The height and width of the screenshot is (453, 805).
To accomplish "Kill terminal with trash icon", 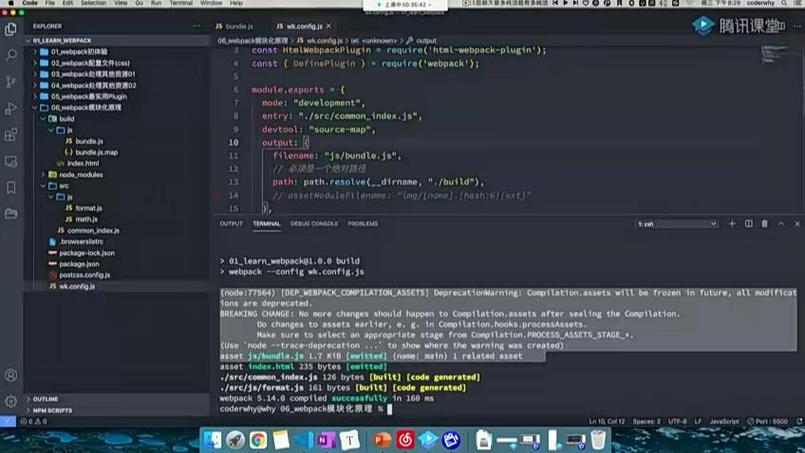I will click(x=764, y=224).
